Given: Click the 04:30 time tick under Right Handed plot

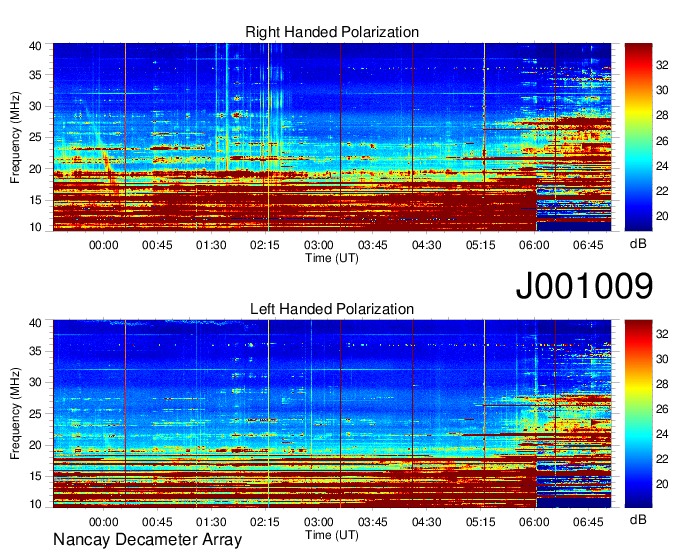Looking at the screenshot, I should [x=426, y=245].
